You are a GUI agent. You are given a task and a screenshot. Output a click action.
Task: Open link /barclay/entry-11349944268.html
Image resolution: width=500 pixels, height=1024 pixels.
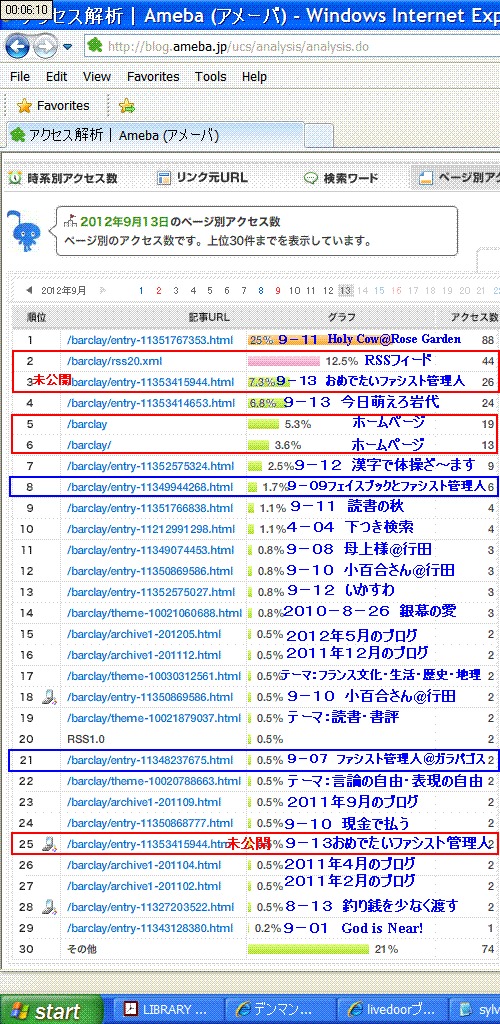tap(150, 487)
